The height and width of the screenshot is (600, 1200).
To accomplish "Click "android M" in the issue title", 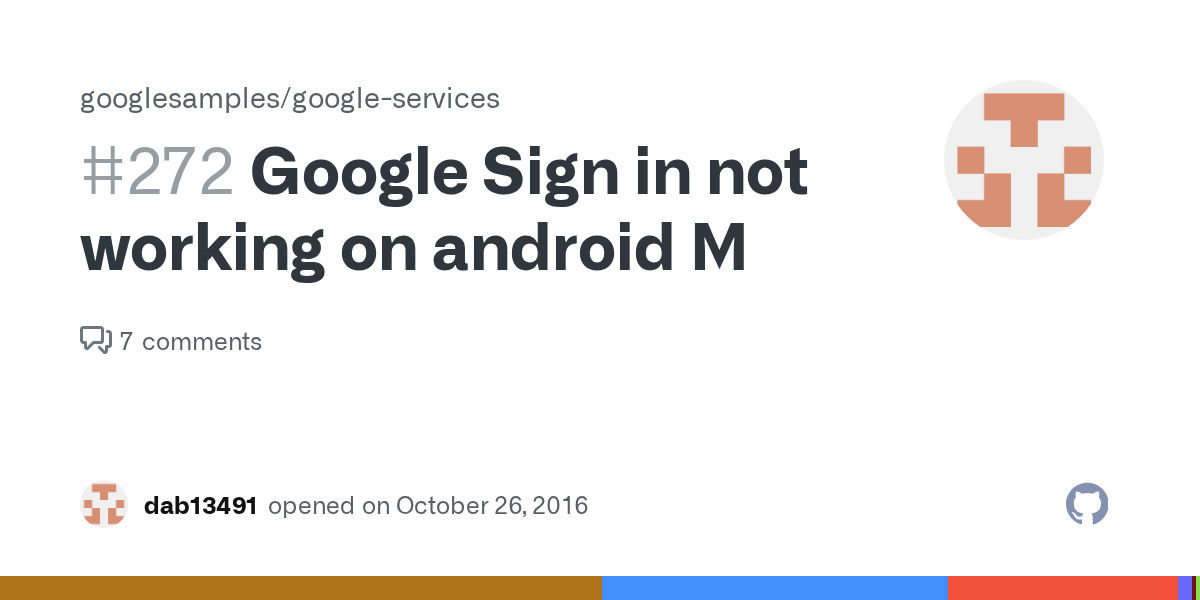I will click(x=590, y=248).
